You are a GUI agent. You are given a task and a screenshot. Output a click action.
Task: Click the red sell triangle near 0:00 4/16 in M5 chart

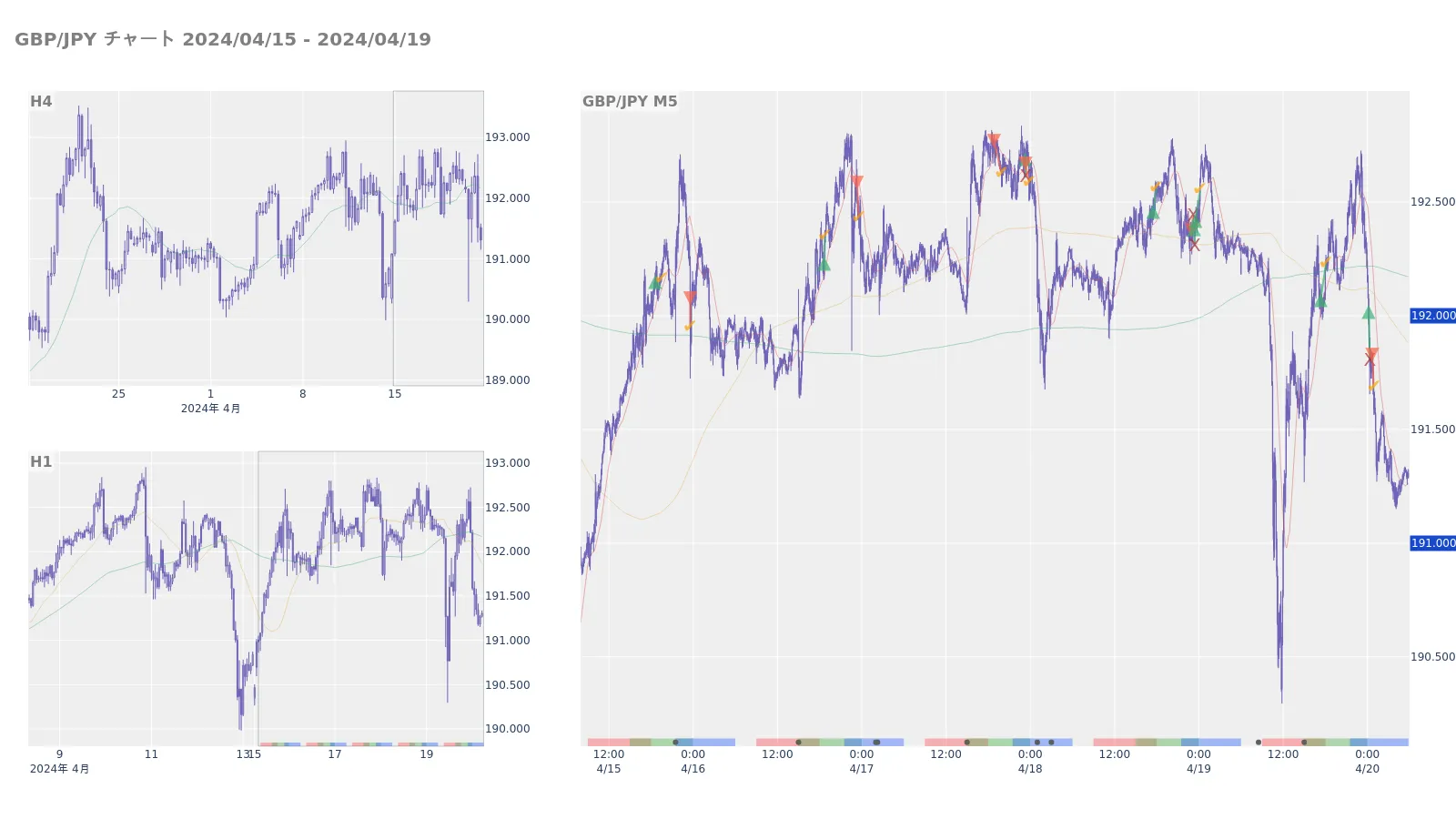(690, 298)
